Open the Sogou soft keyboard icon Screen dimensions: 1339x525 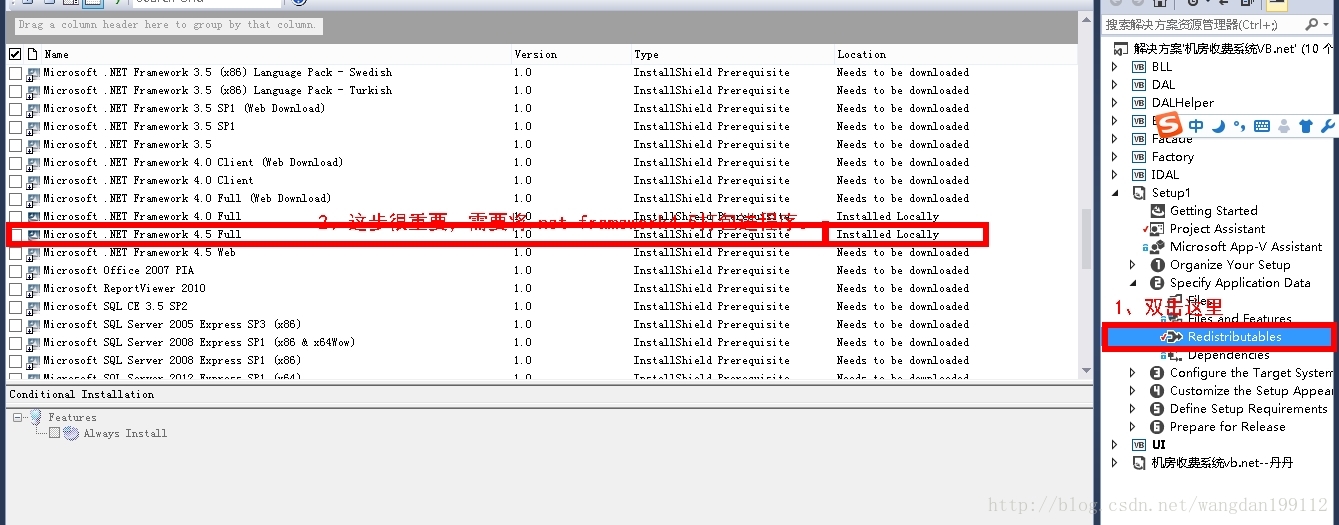click(1262, 126)
